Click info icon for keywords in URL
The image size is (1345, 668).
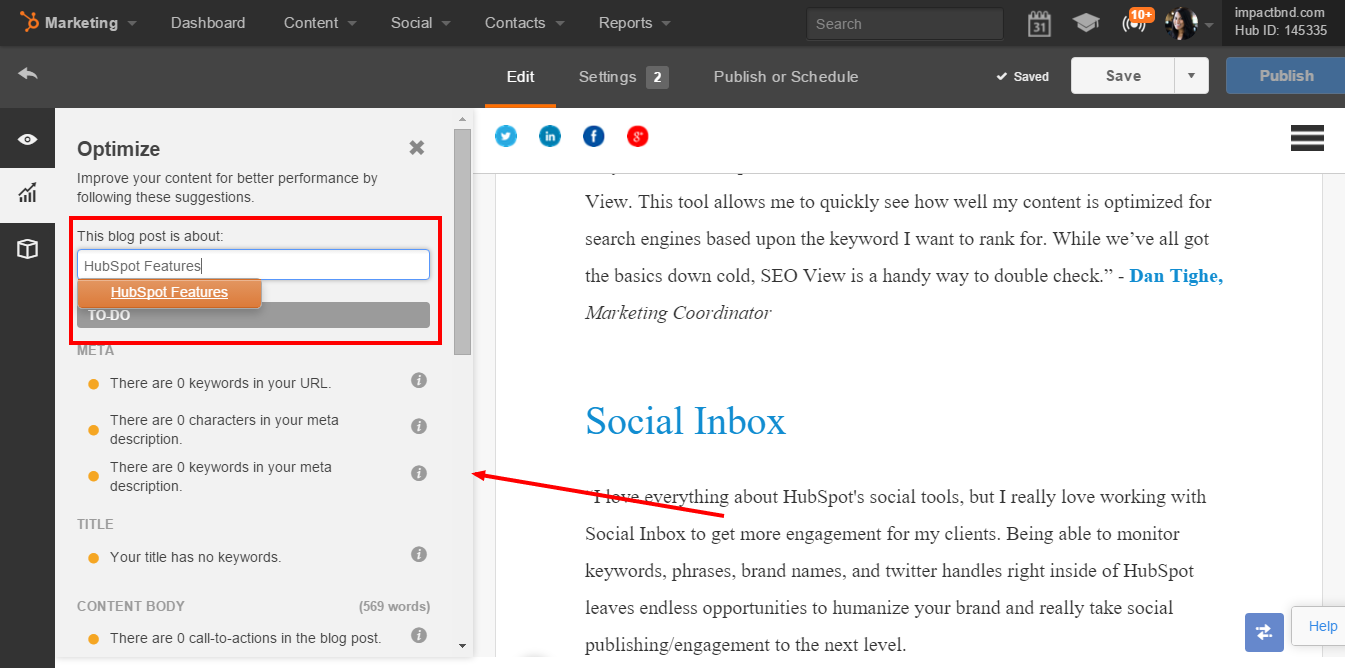(x=419, y=380)
